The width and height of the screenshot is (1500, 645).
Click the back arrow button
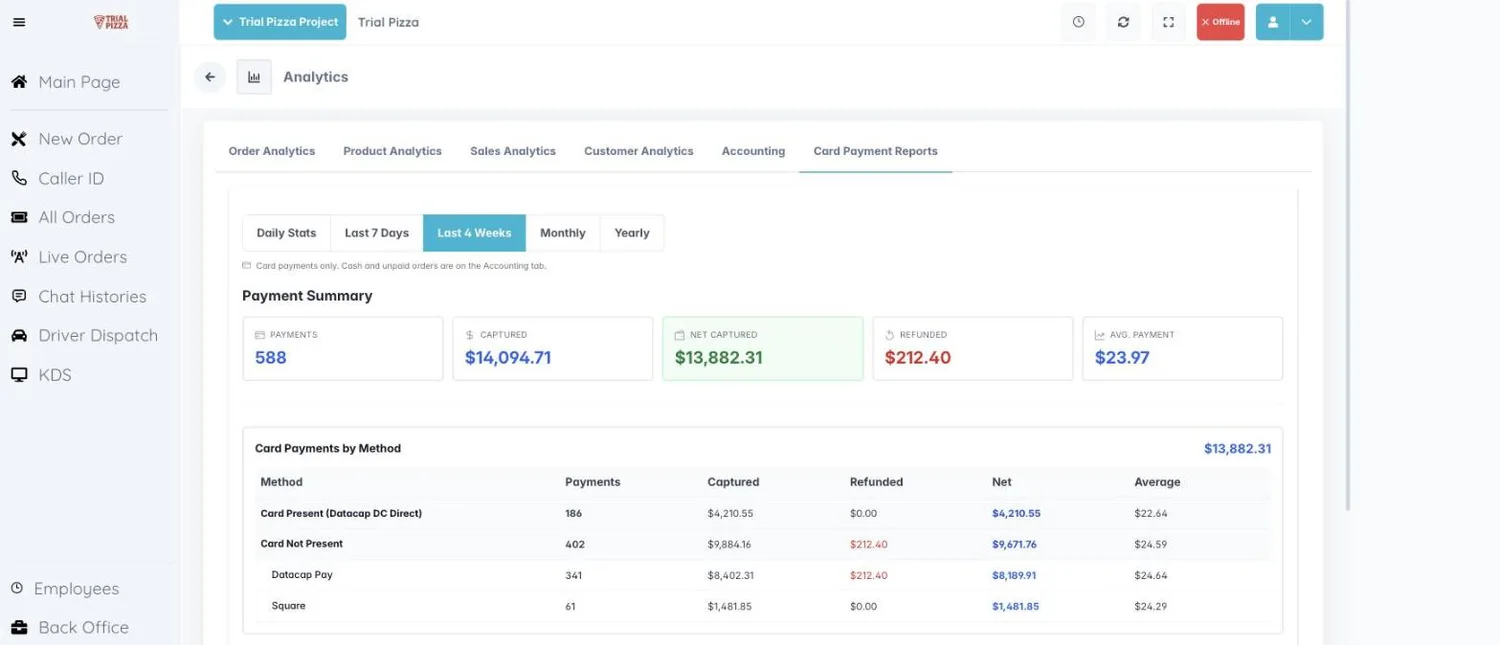tap(210, 77)
